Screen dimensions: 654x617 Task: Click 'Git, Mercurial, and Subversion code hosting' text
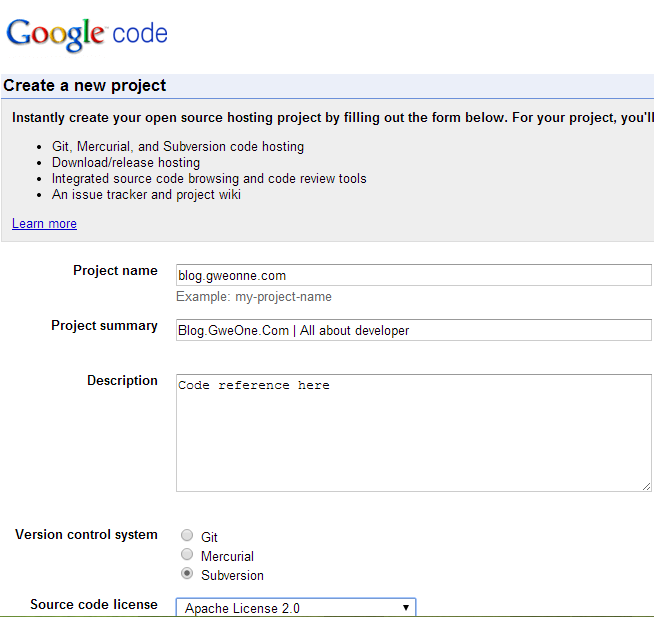(178, 146)
